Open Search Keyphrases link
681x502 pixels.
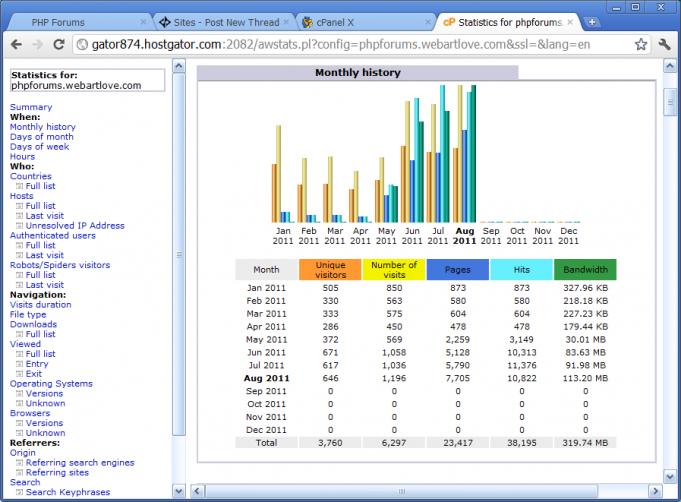(68, 492)
